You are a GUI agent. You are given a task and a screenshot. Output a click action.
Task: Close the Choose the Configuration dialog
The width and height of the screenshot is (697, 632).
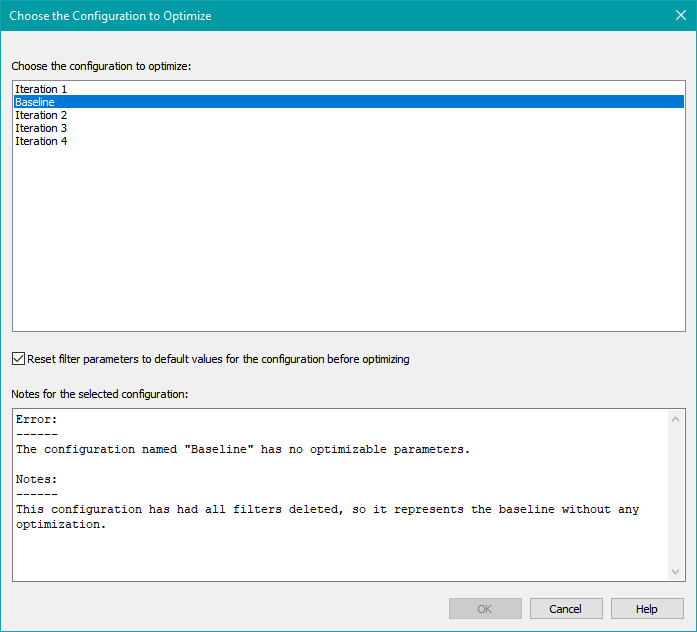point(681,15)
